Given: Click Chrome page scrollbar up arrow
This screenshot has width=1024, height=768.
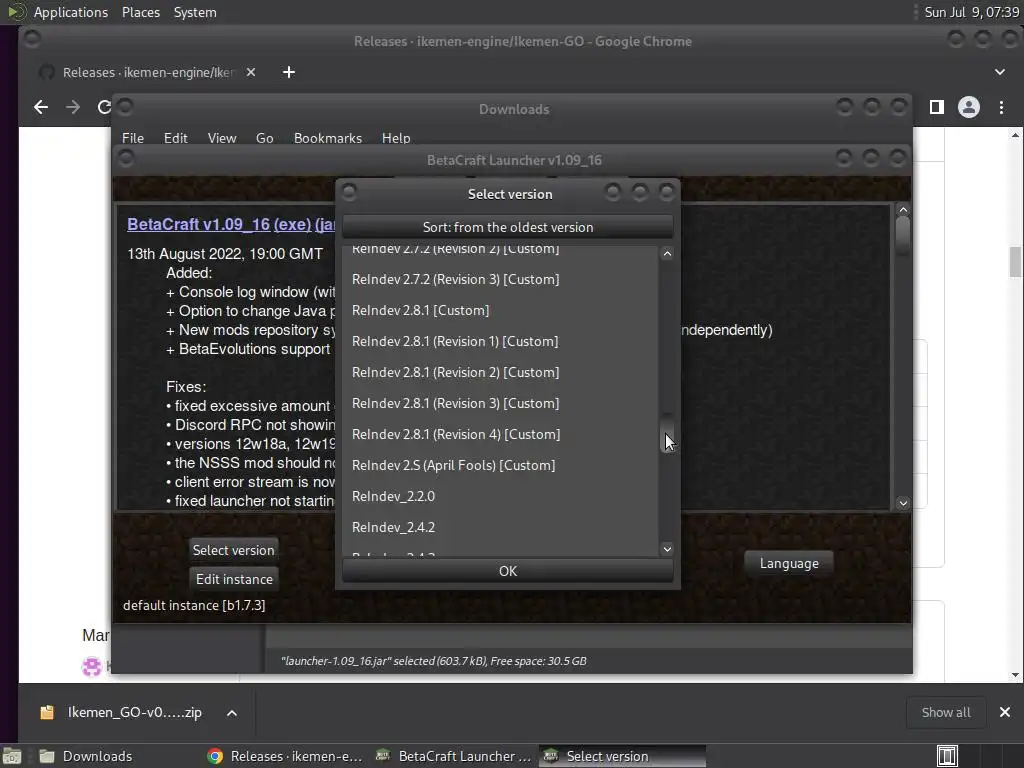Looking at the screenshot, I should [x=1015, y=135].
